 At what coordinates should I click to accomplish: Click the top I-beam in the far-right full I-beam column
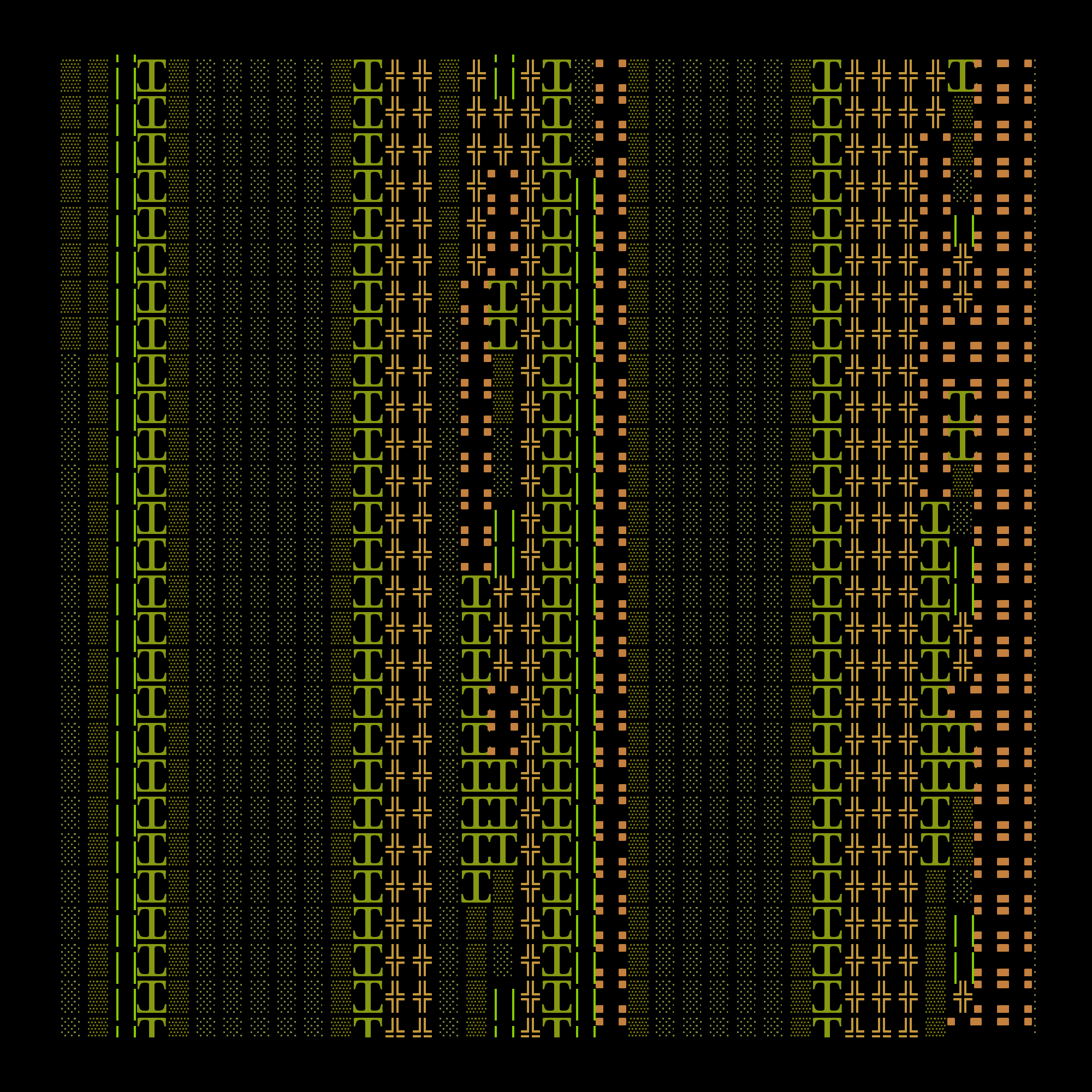click(827, 76)
